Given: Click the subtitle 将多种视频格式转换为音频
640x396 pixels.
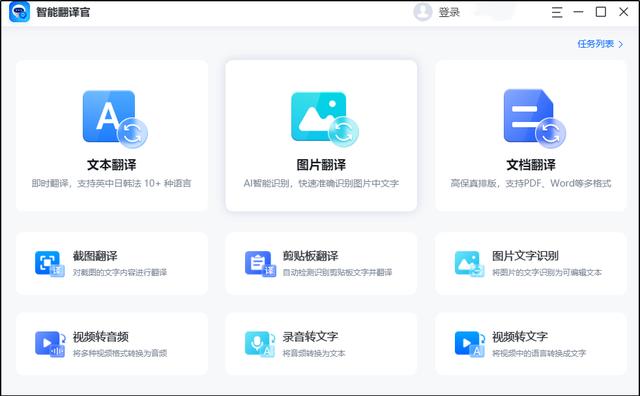Looking at the screenshot, I should pyautogui.click(x=120, y=353).
